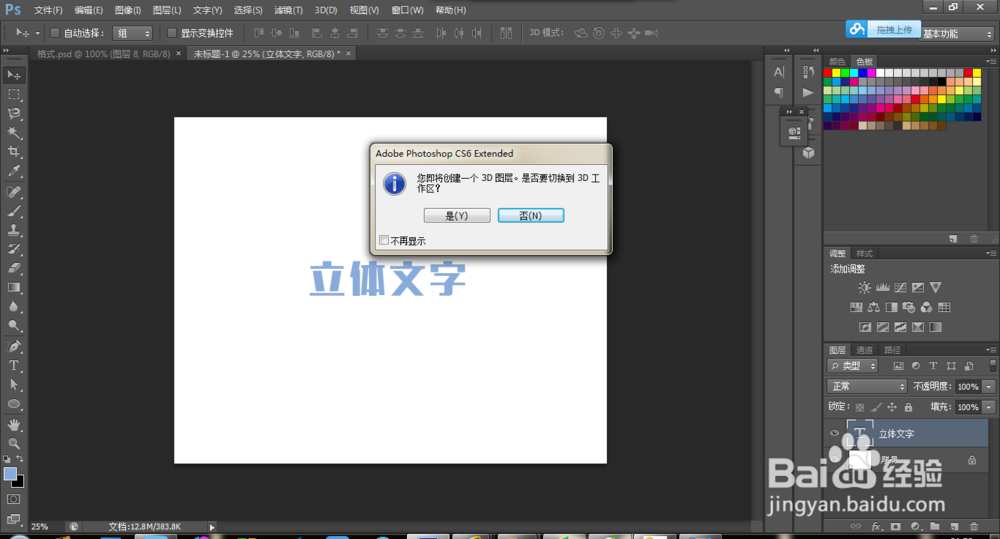Toggle the pixel layer filter
The height and width of the screenshot is (539, 1000).
[898, 366]
